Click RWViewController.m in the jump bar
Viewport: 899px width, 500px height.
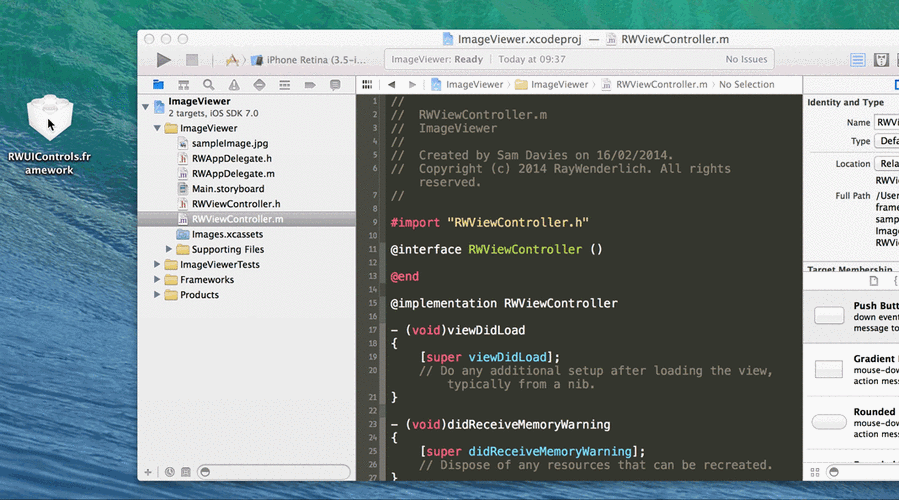tap(655, 84)
